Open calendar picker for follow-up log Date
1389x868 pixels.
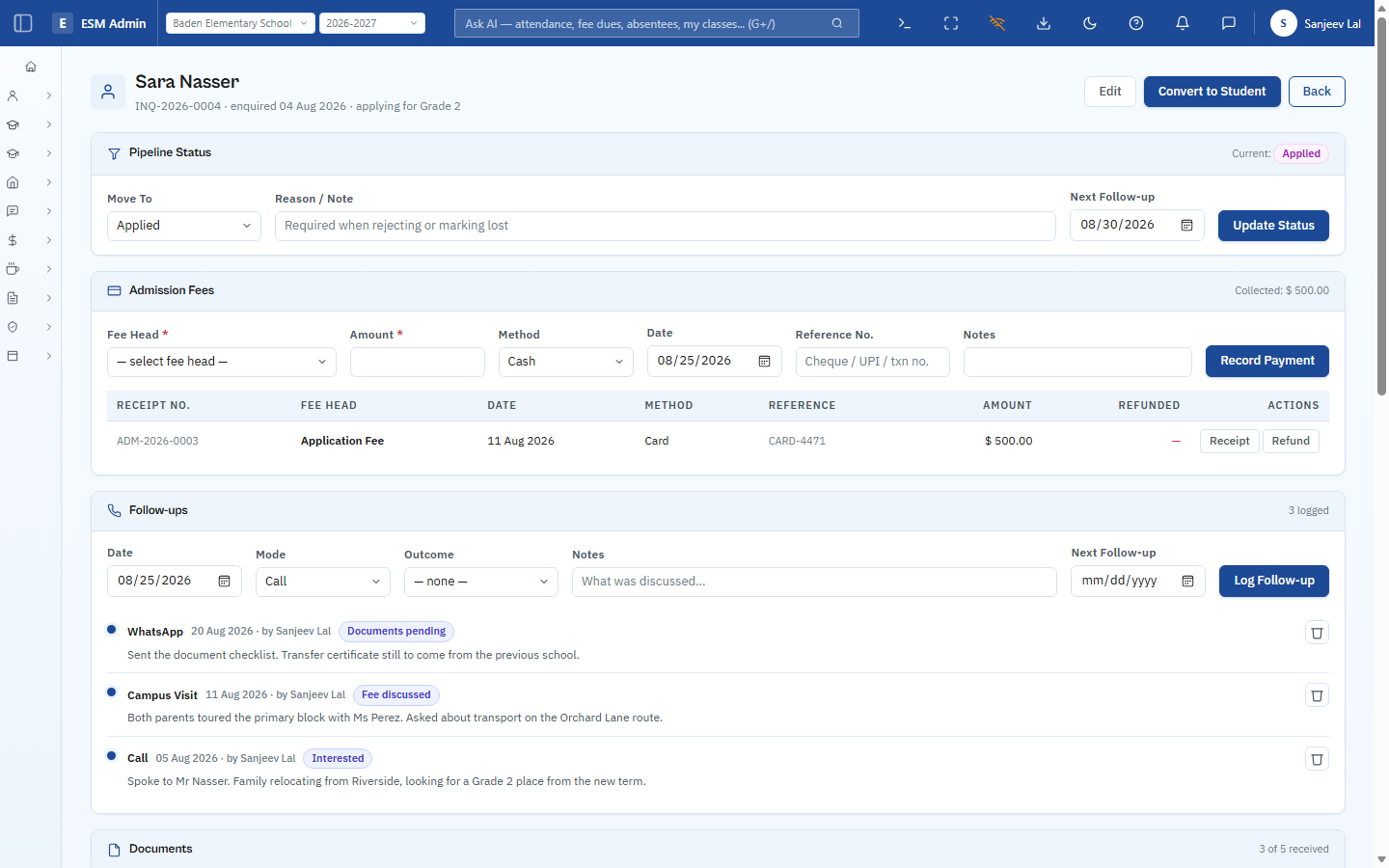pyautogui.click(x=224, y=581)
